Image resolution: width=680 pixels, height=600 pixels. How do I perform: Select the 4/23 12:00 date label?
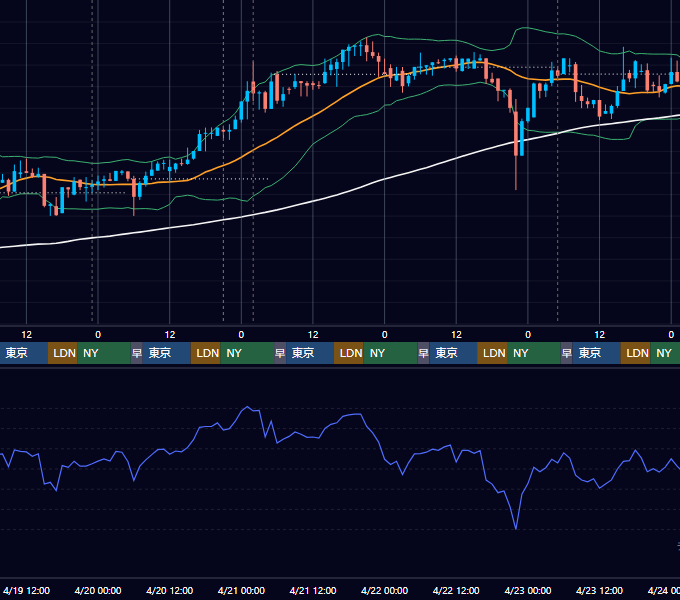599,590
